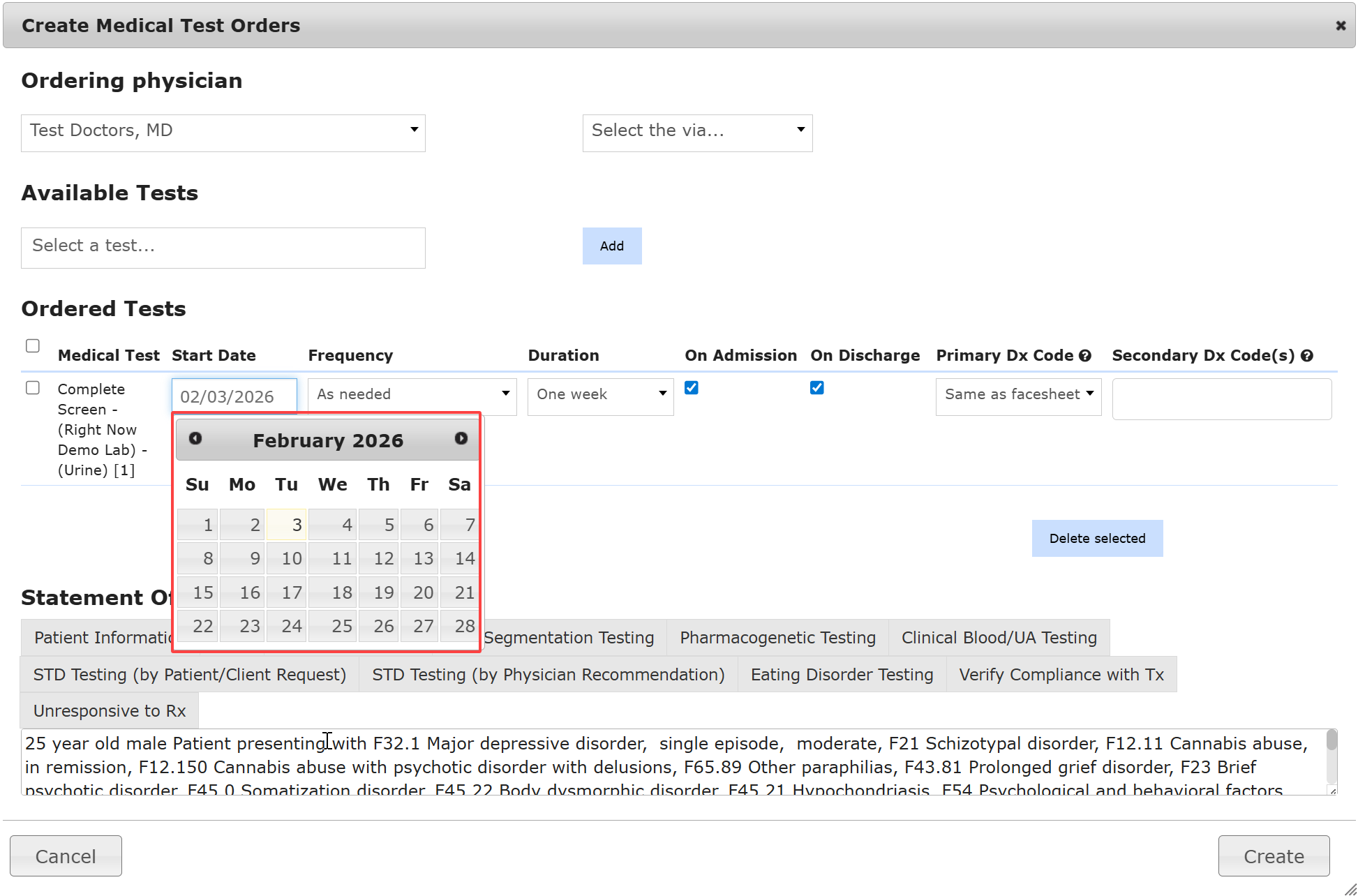Check the Complete Screen test row checkbox
1358x896 pixels.
pyautogui.click(x=33, y=388)
